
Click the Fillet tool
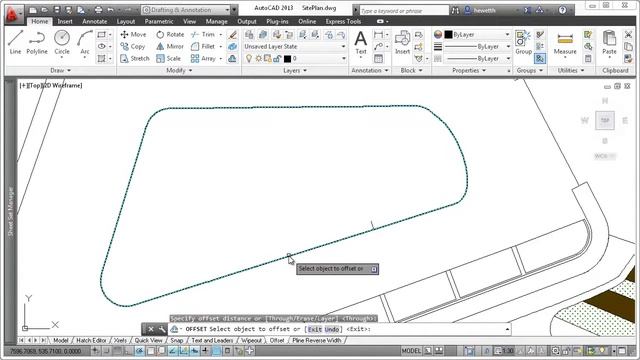click(203, 47)
